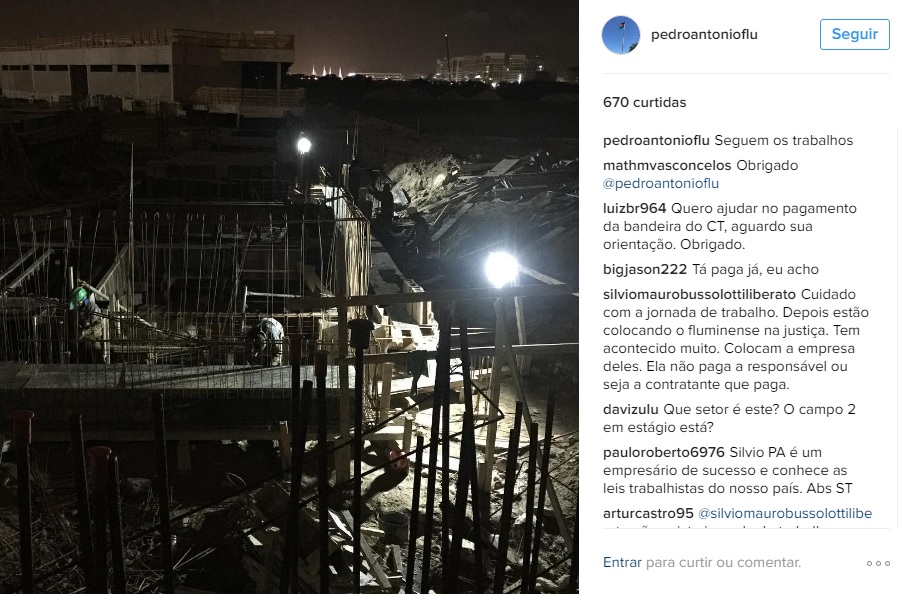Image resolution: width=898 pixels, height=594 pixels.
Task: Open silviomaurobussolottiliberato commenter profile
Action: [699, 294]
